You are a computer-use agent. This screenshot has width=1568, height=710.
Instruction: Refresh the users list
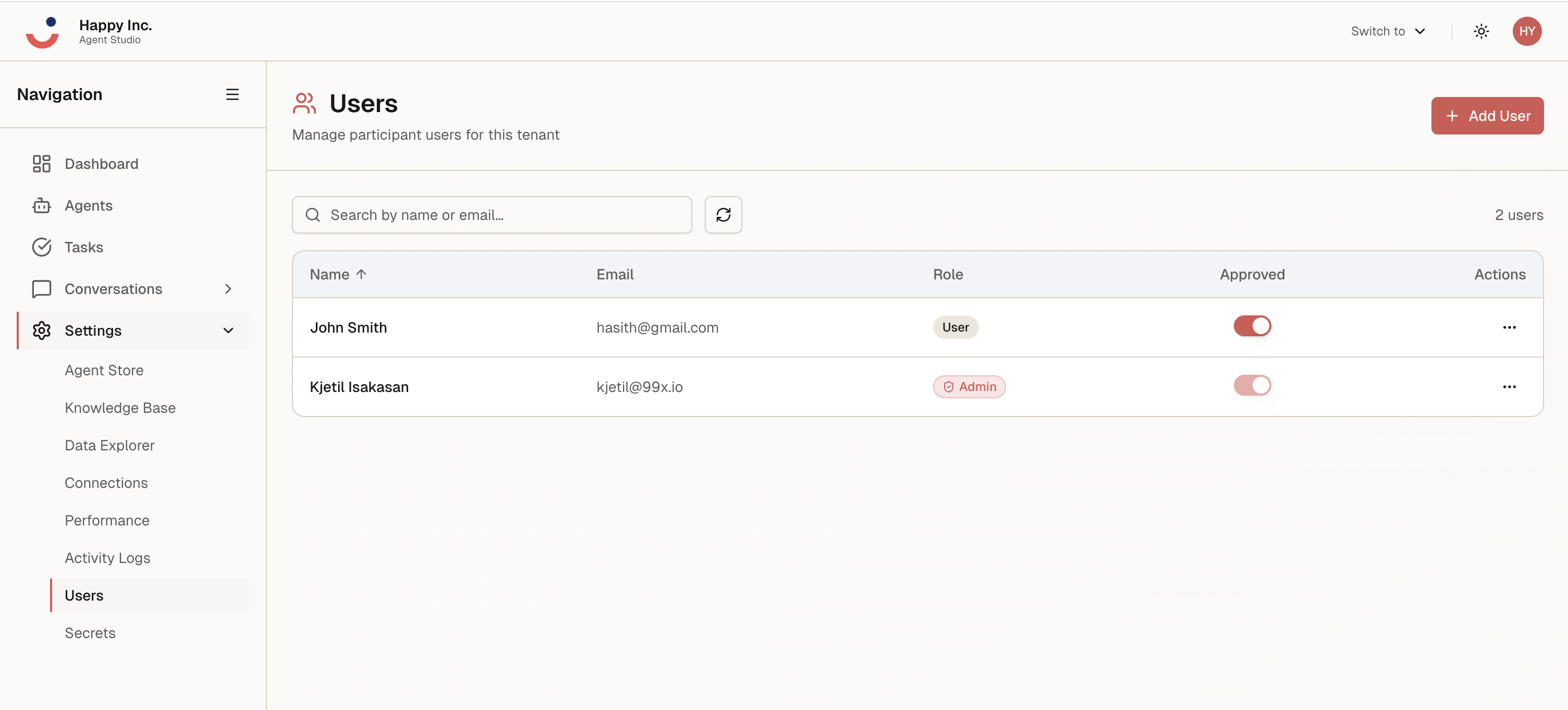coord(723,214)
